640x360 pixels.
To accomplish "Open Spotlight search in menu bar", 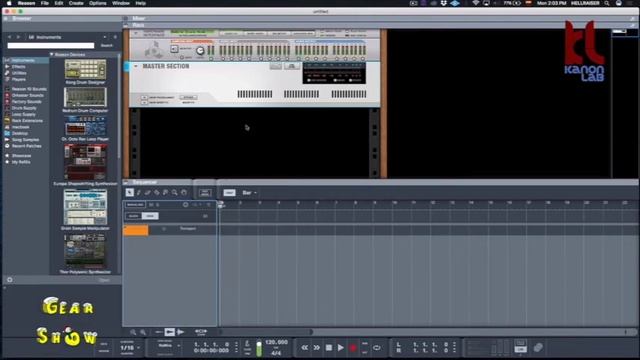I will 607,3.
